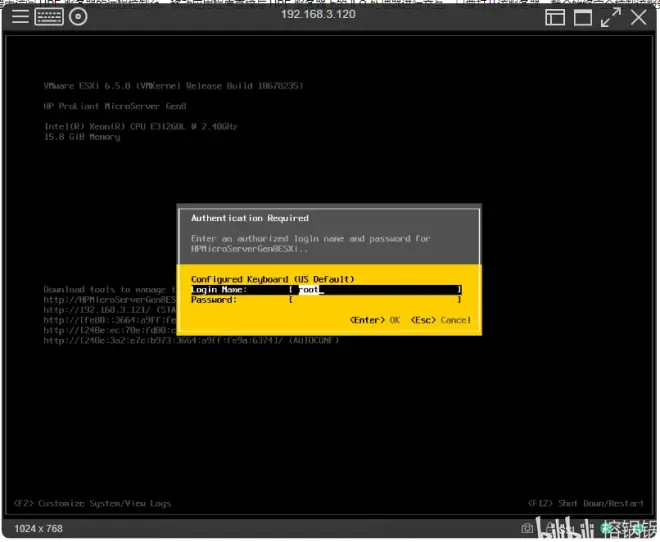This screenshot has width=660, height=542.
Task: Click the <Esc> Cancel option
Action: [x=441, y=320]
